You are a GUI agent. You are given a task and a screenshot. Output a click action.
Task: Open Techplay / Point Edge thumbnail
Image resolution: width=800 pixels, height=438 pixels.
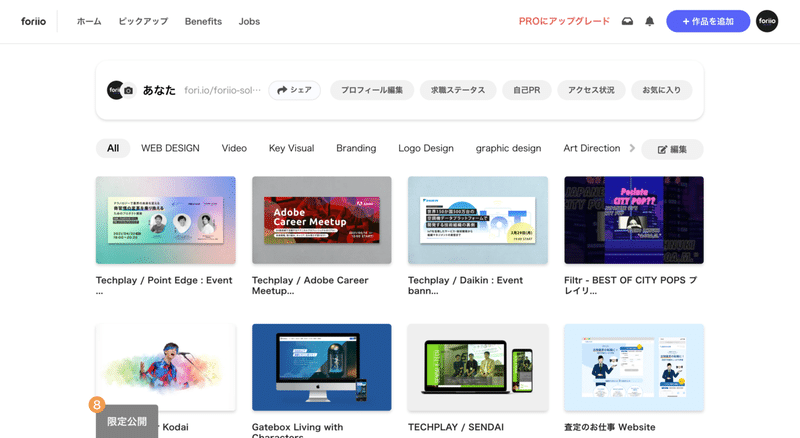coord(166,220)
